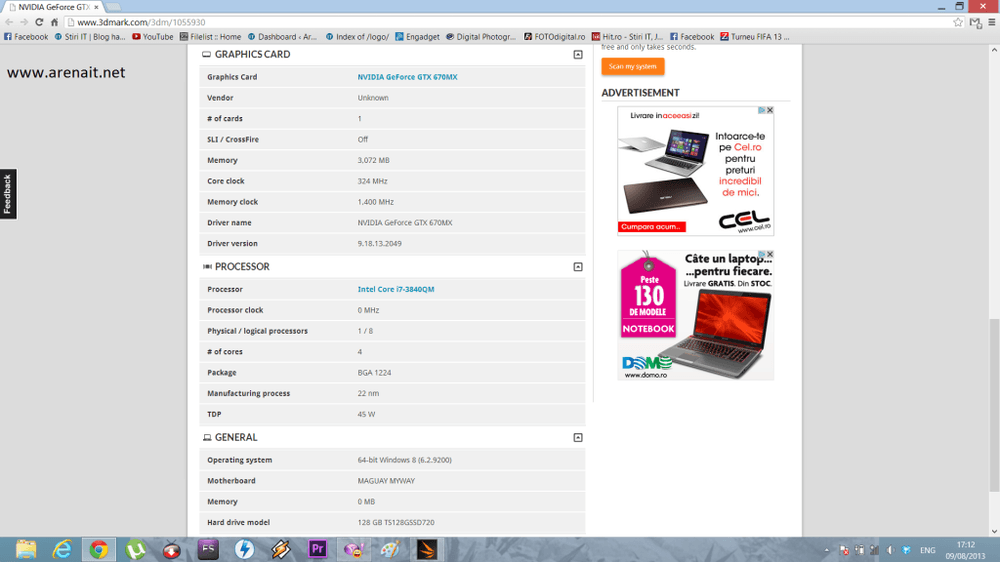The image size is (1000, 562).
Task: Open the ENG language switcher
Action: pos(927,550)
